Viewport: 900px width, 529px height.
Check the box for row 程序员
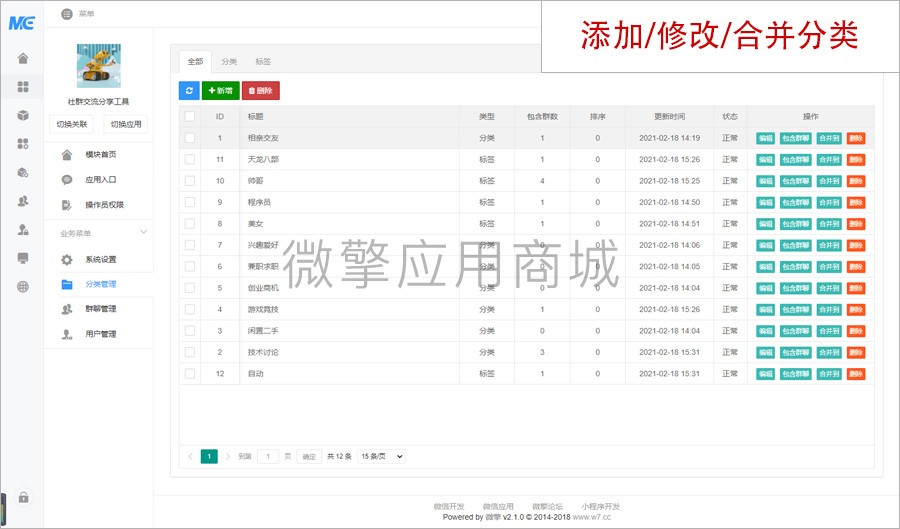coord(190,203)
